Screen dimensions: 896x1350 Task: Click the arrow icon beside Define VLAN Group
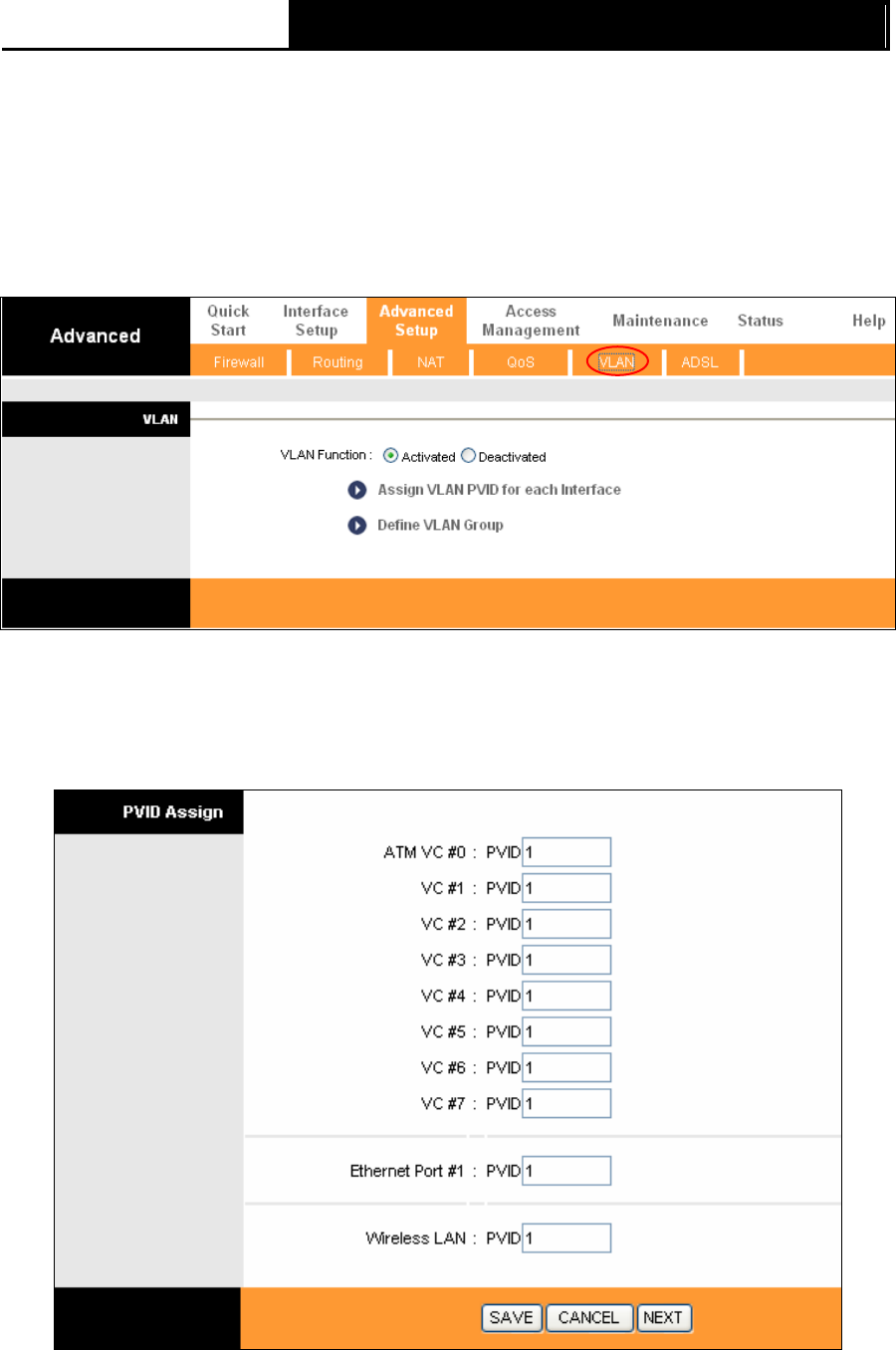coord(357,525)
